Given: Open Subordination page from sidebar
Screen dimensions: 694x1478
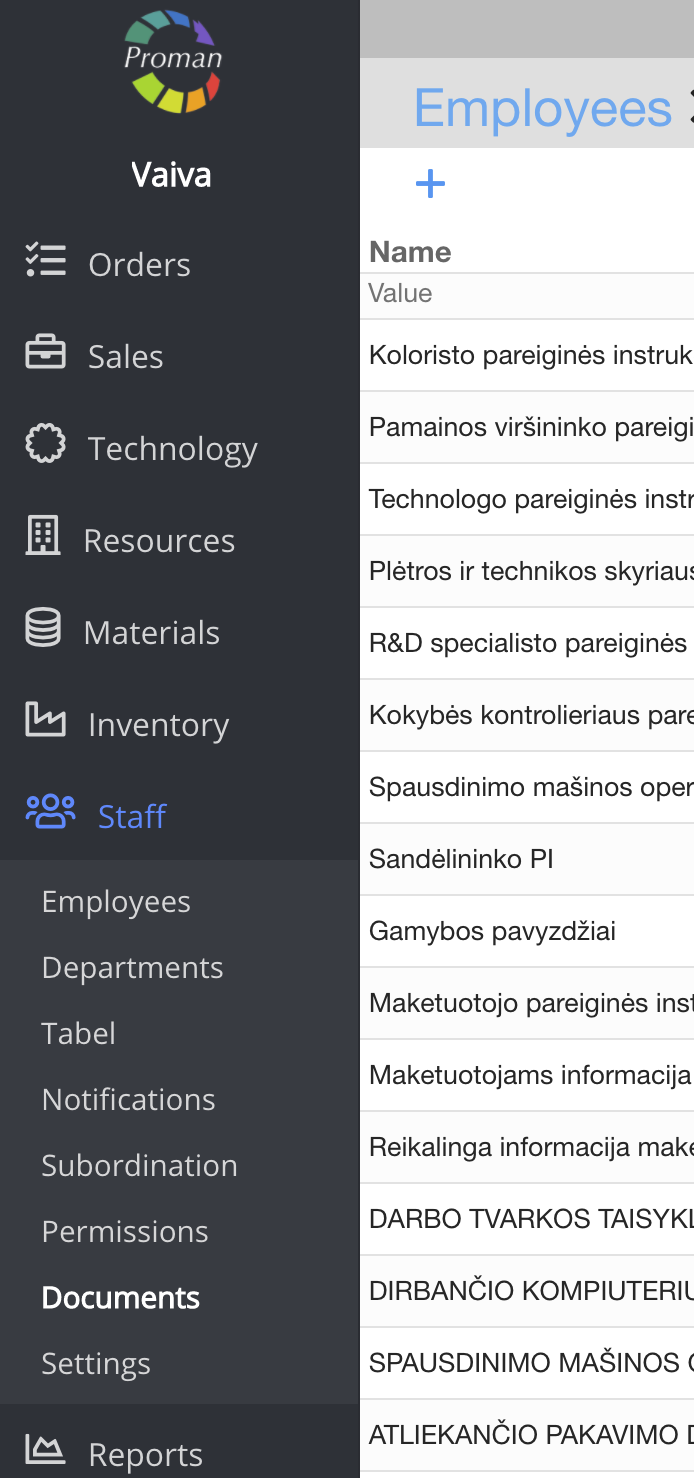Looking at the screenshot, I should coord(139,1166).
